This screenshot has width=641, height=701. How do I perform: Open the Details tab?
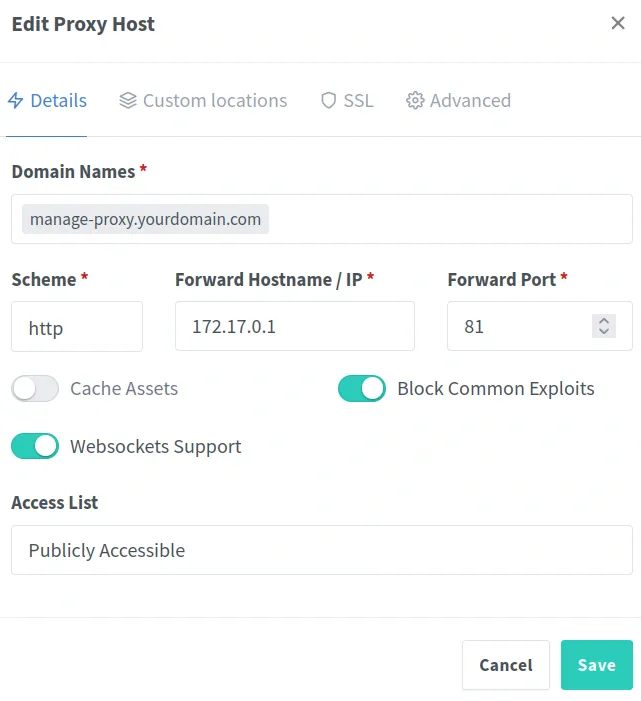coord(47,101)
